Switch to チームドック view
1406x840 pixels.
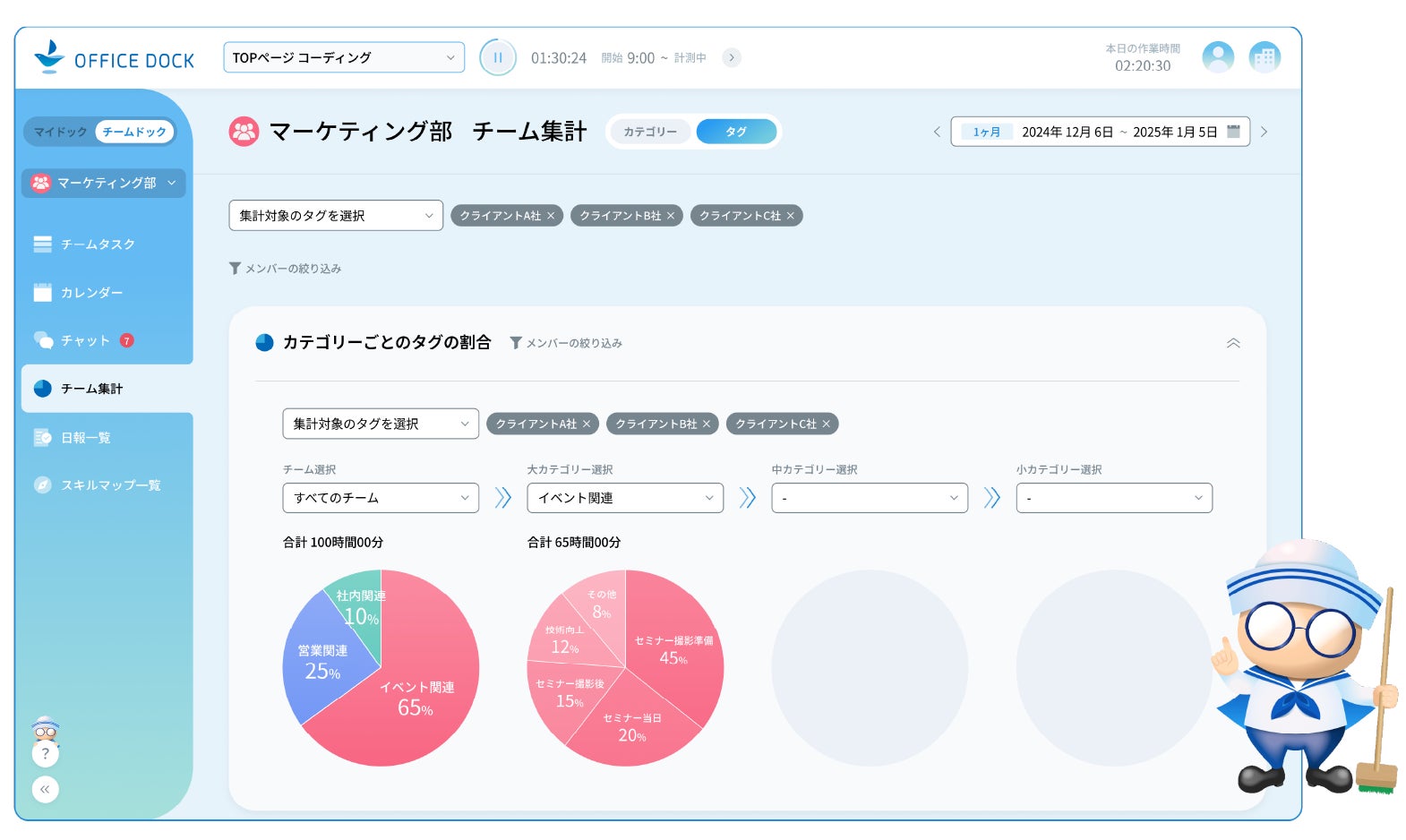(x=134, y=132)
